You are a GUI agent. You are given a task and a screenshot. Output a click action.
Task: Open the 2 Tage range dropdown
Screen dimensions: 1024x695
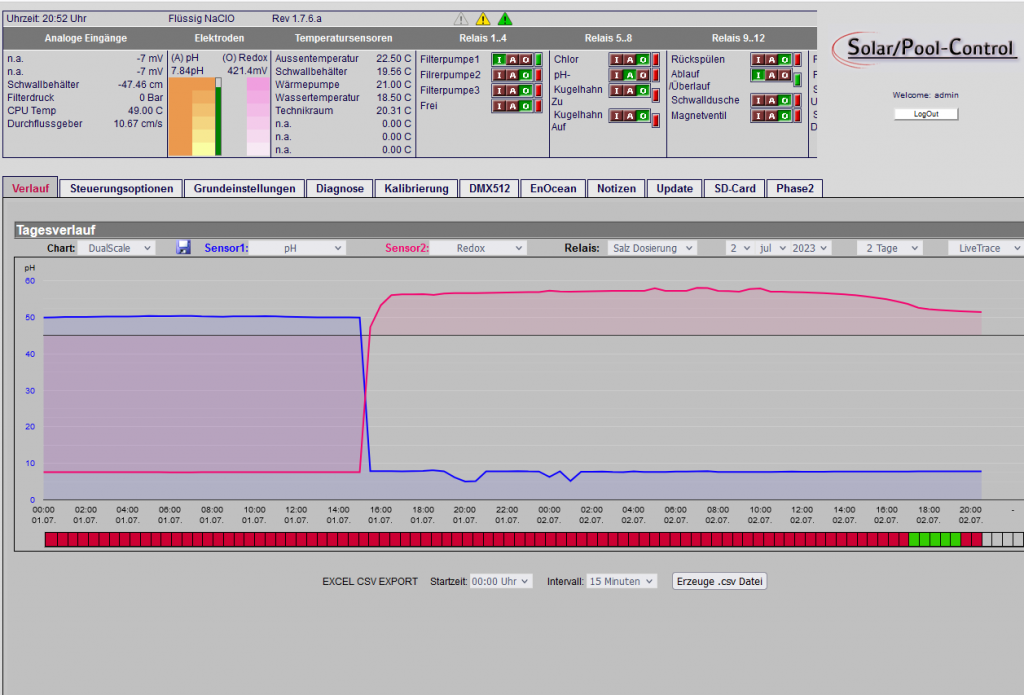point(891,248)
